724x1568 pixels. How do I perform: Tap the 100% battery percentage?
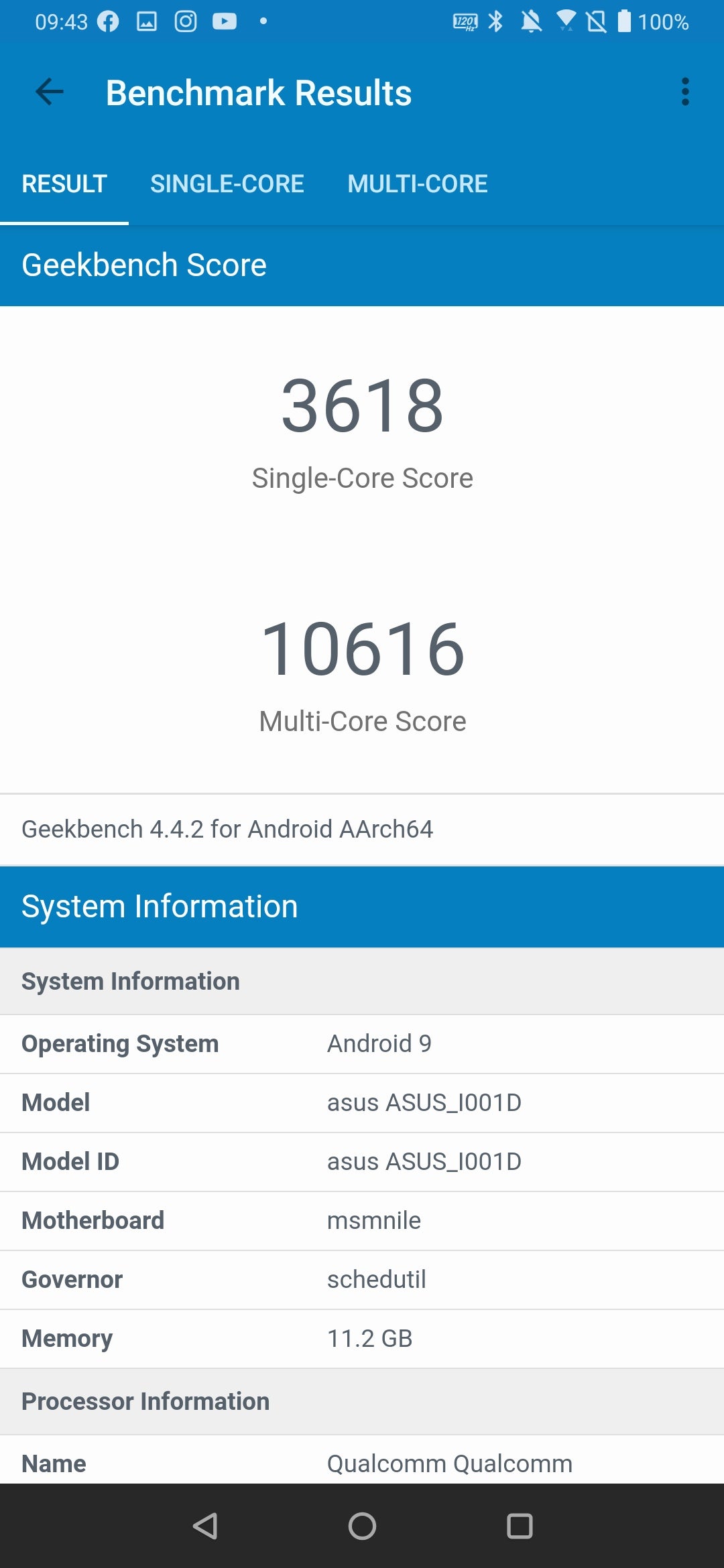(663, 22)
